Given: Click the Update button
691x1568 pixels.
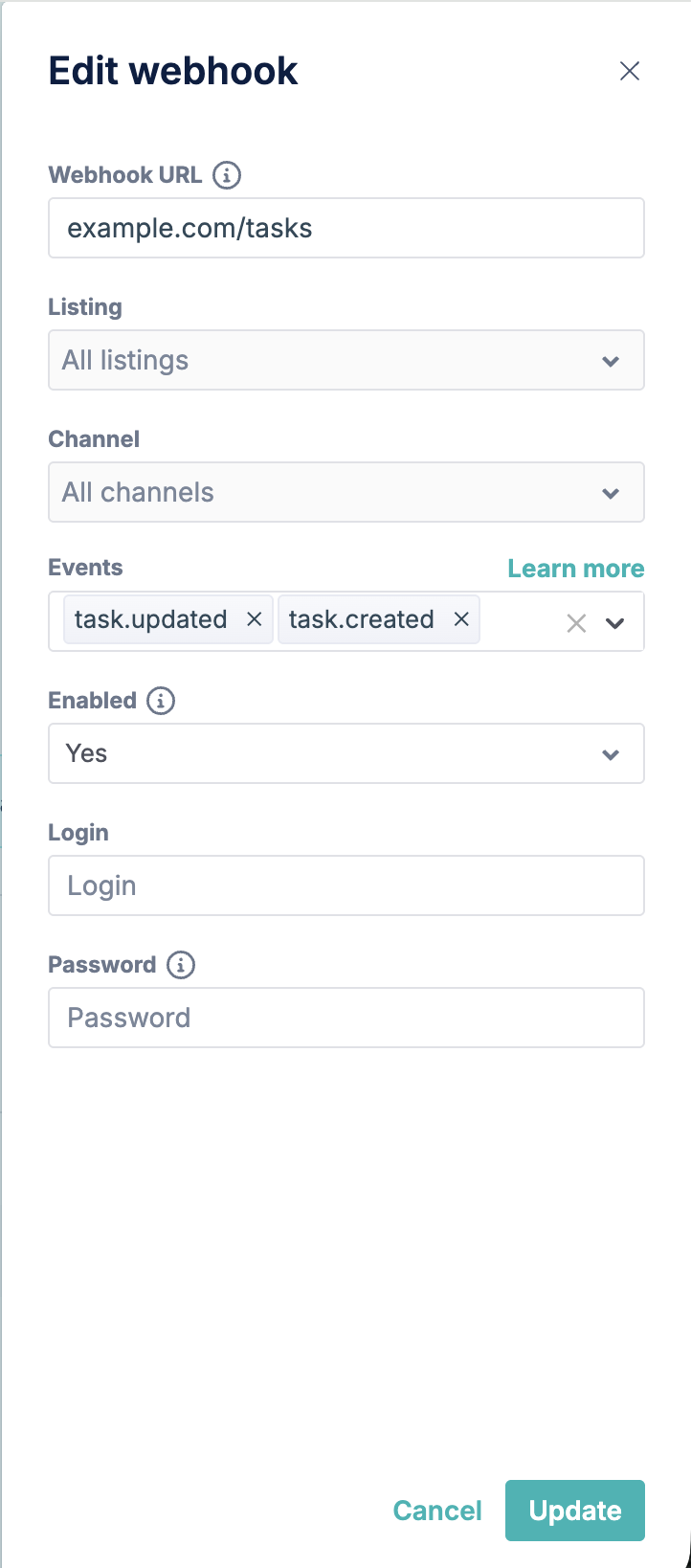Looking at the screenshot, I should point(575,1511).
